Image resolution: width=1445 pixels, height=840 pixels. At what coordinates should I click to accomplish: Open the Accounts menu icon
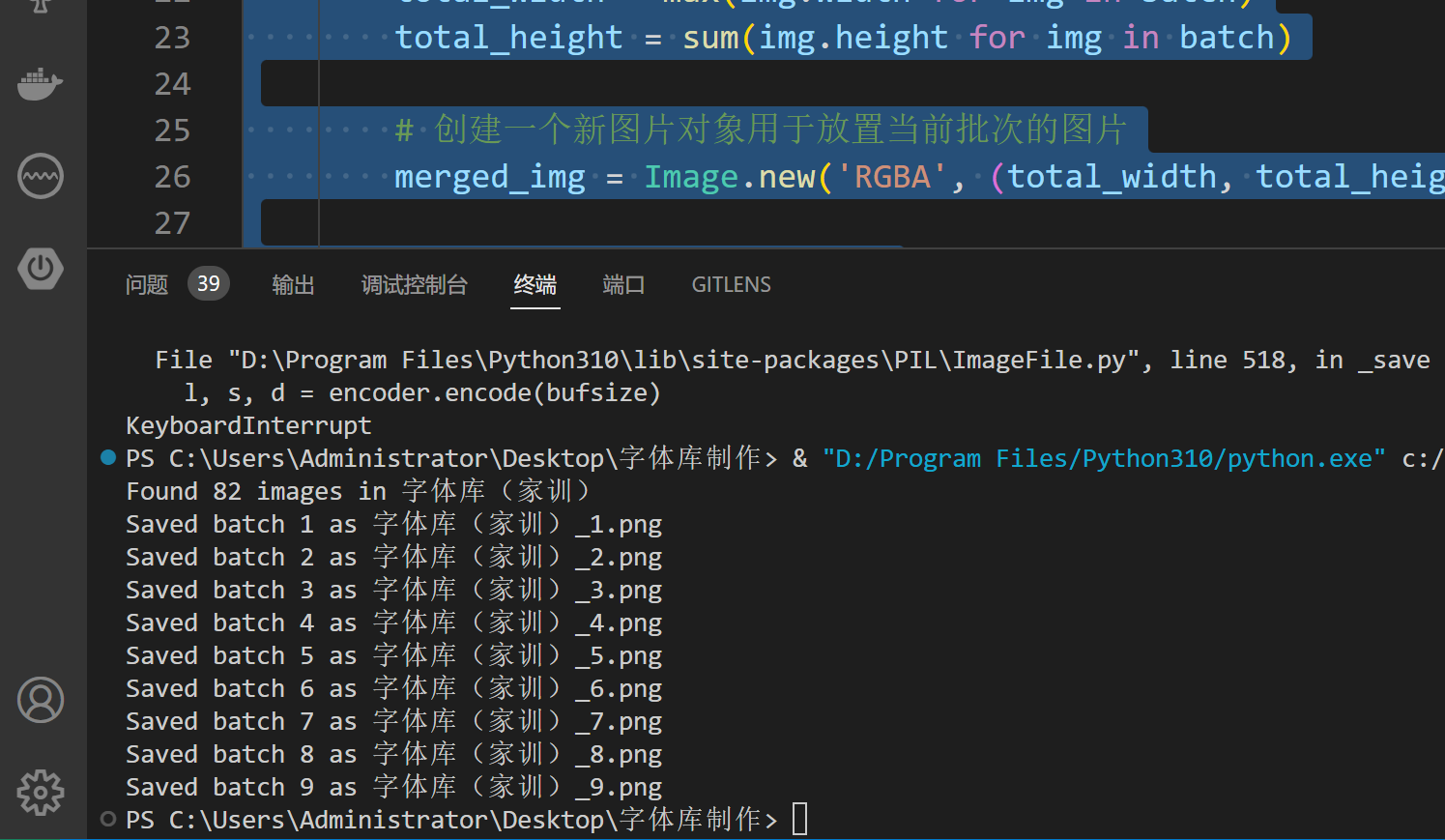[41, 700]
